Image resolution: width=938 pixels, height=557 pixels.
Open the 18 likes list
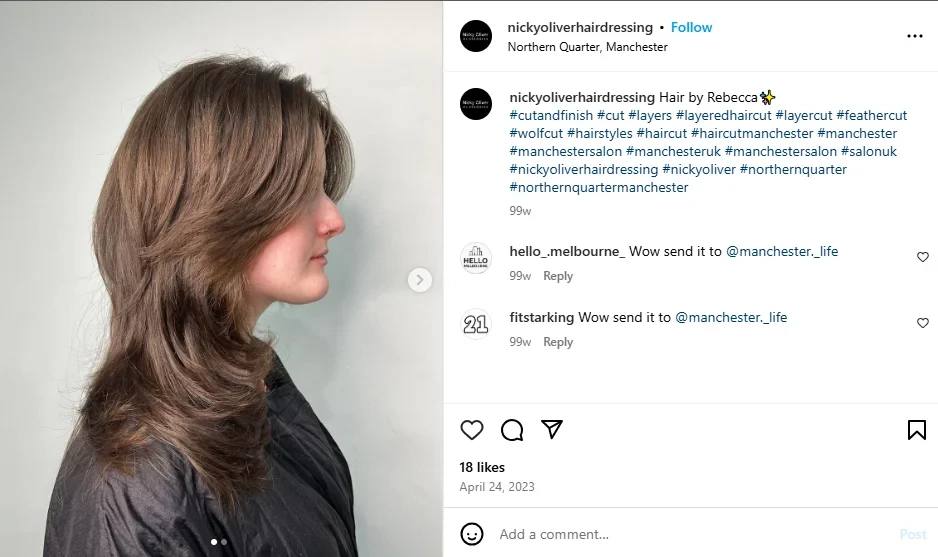tap(482, 467)
